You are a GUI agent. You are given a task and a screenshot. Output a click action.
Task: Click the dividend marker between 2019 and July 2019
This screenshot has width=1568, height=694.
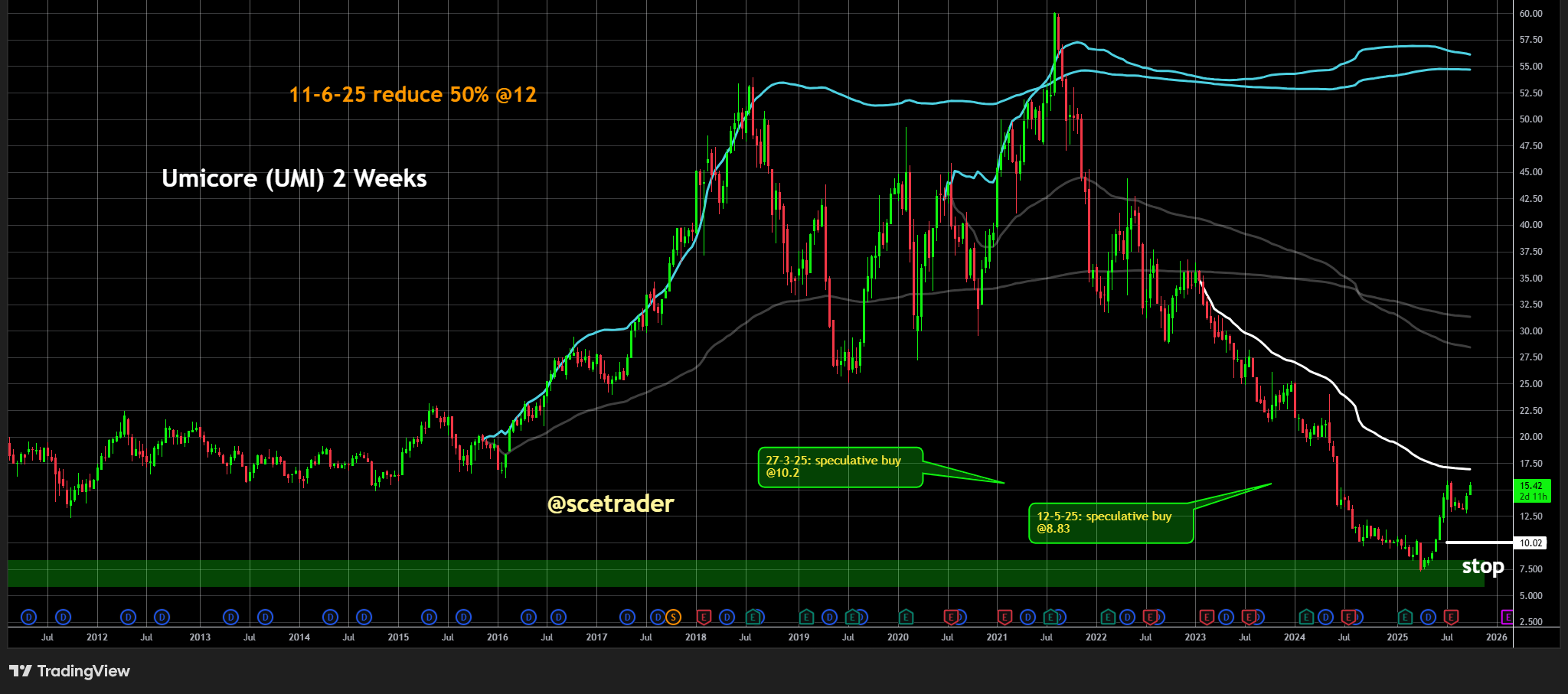click(x=829, y=617)
